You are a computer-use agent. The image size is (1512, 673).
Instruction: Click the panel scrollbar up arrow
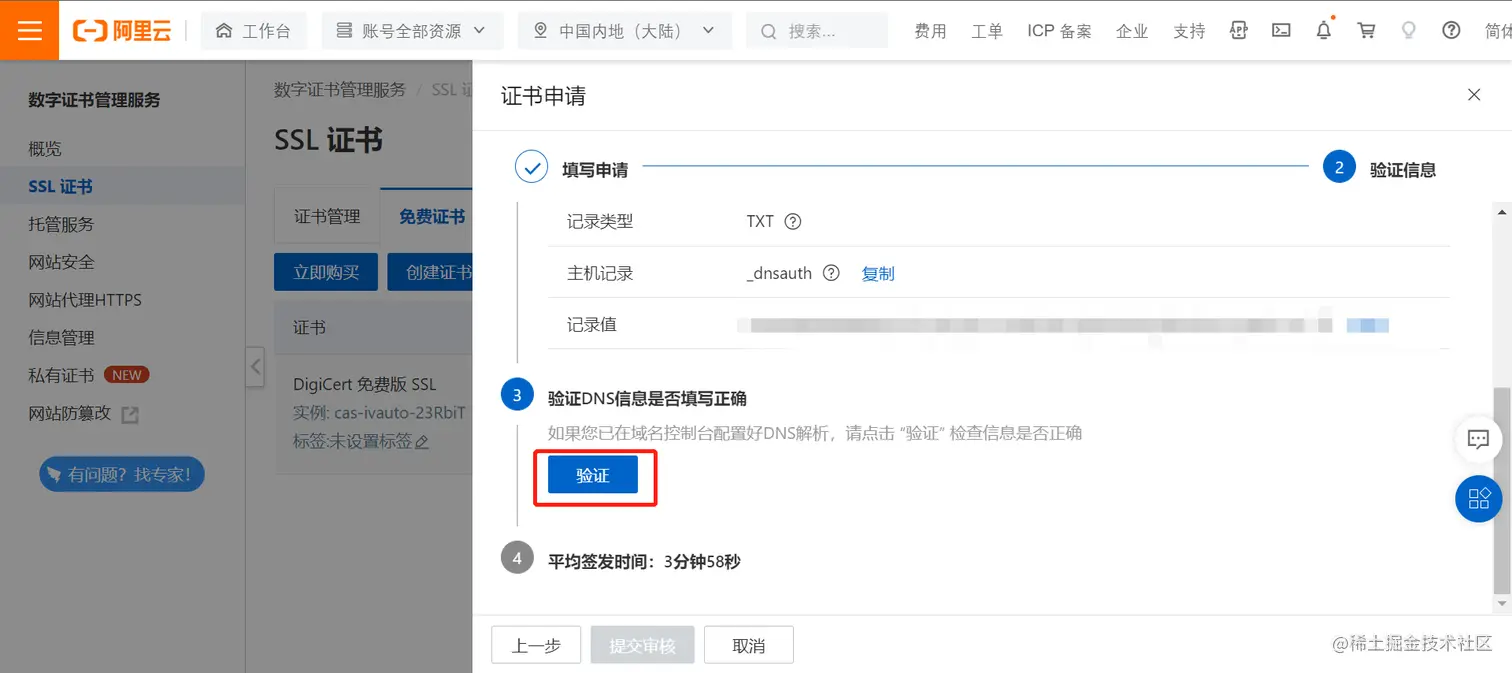(x=1502, y=213)
